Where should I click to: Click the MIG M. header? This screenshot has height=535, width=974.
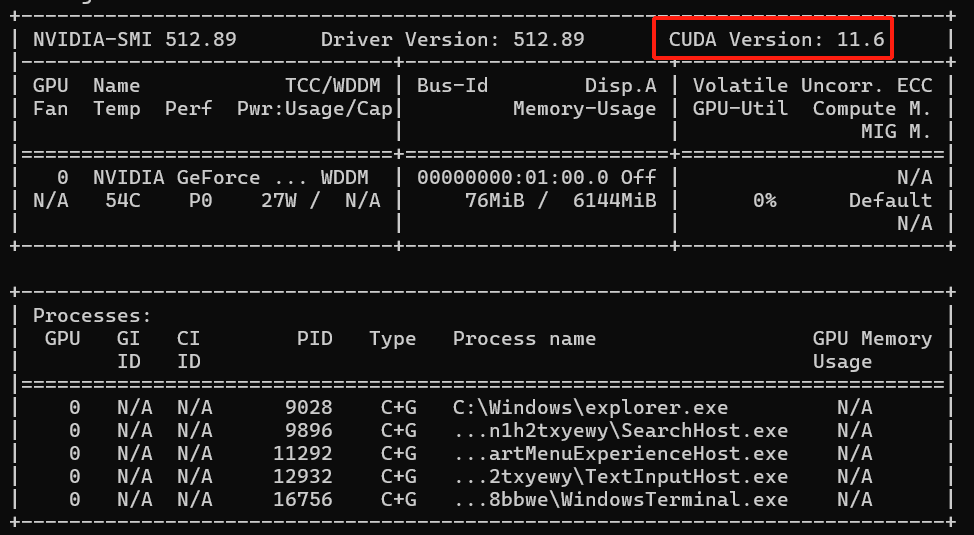pos(896,132)
